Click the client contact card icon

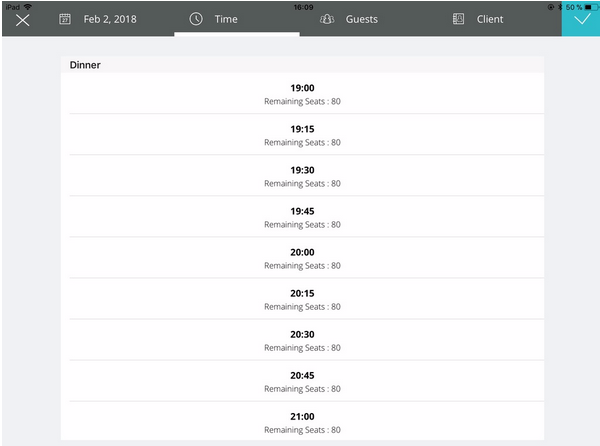[x=458, y=19]
